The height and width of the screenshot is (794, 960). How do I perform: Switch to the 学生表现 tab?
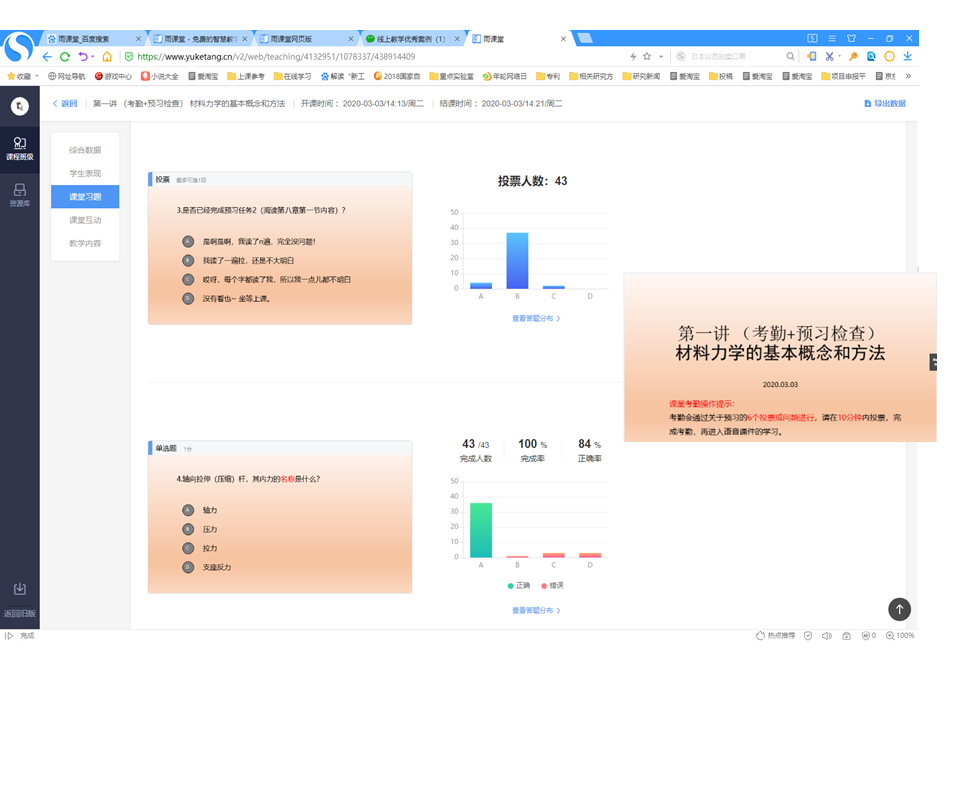click(x=85, y=173)
